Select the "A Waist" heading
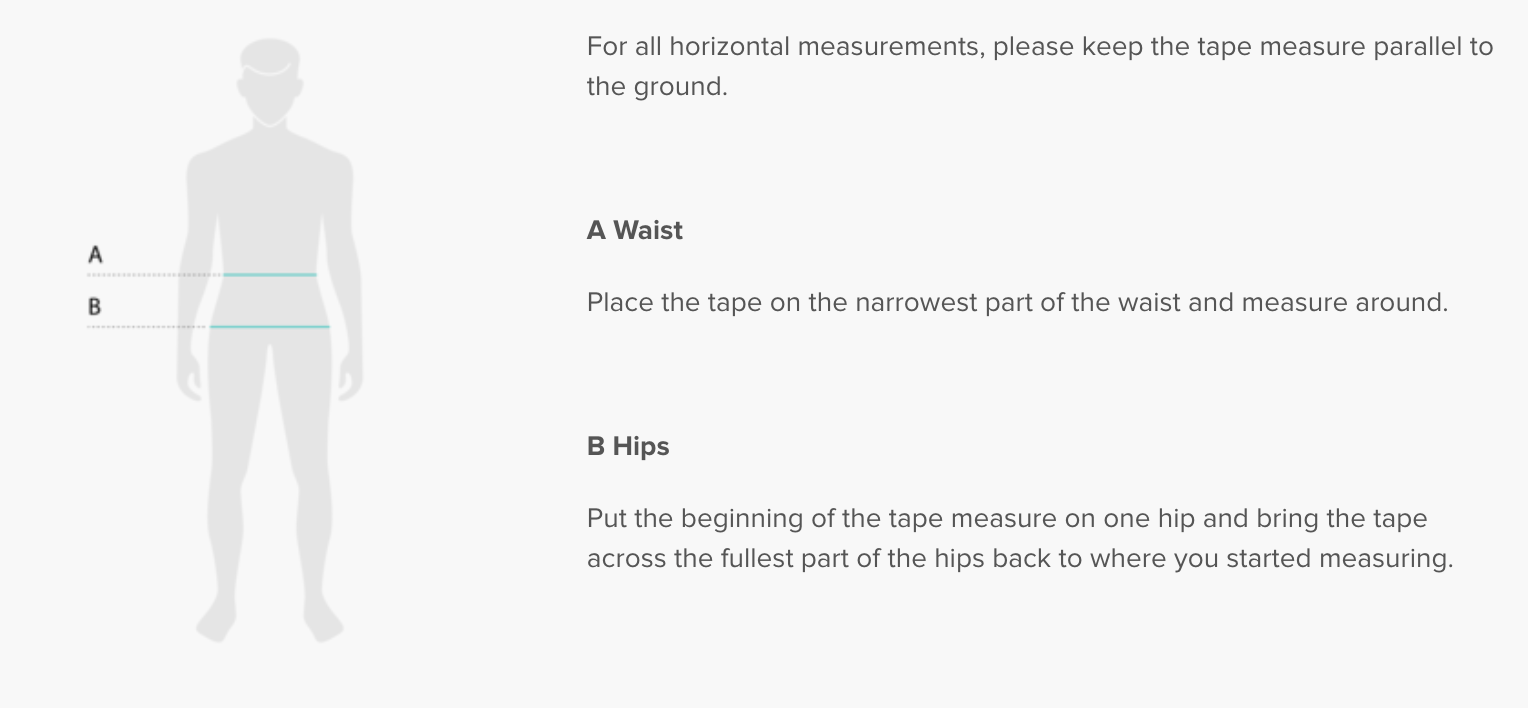Screen dimensions: 1528x708 pos(635,230)
